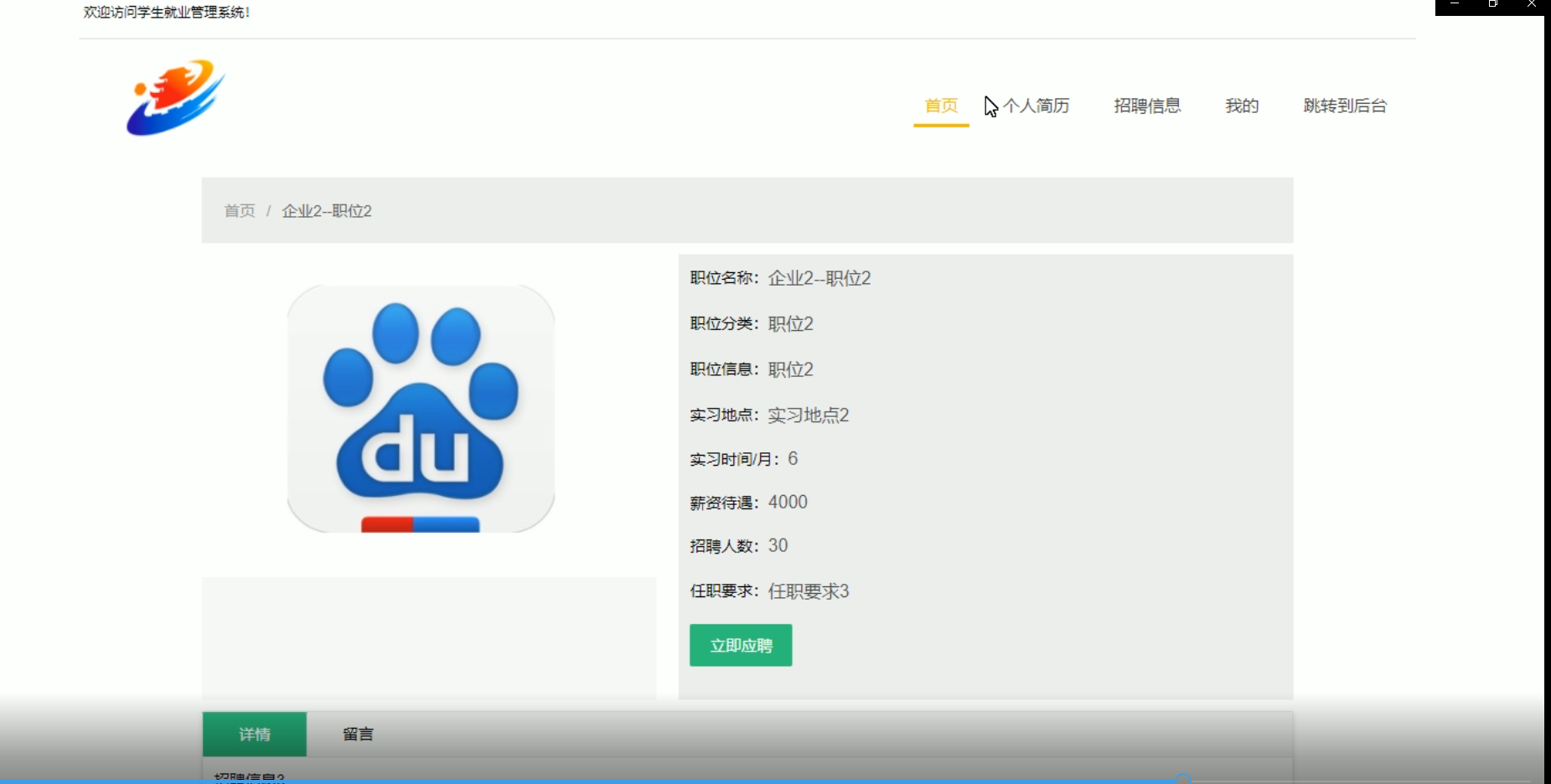Minimize the window
This screenshot has width=1551, height=784.
tap(1455, 4)
